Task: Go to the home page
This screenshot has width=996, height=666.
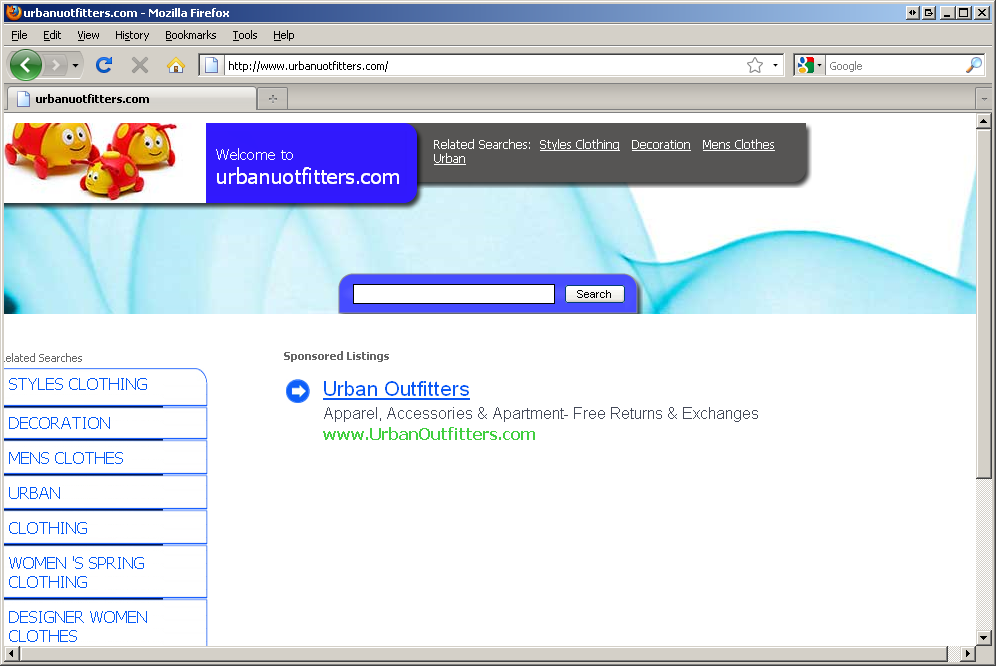Action: 175,65
